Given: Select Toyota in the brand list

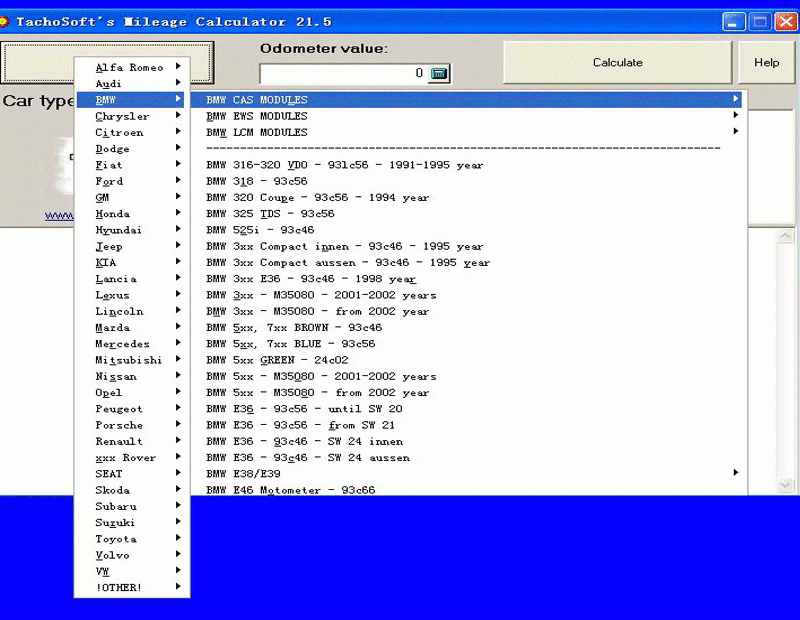Looking at the screenshot, I should click(116, 539).
